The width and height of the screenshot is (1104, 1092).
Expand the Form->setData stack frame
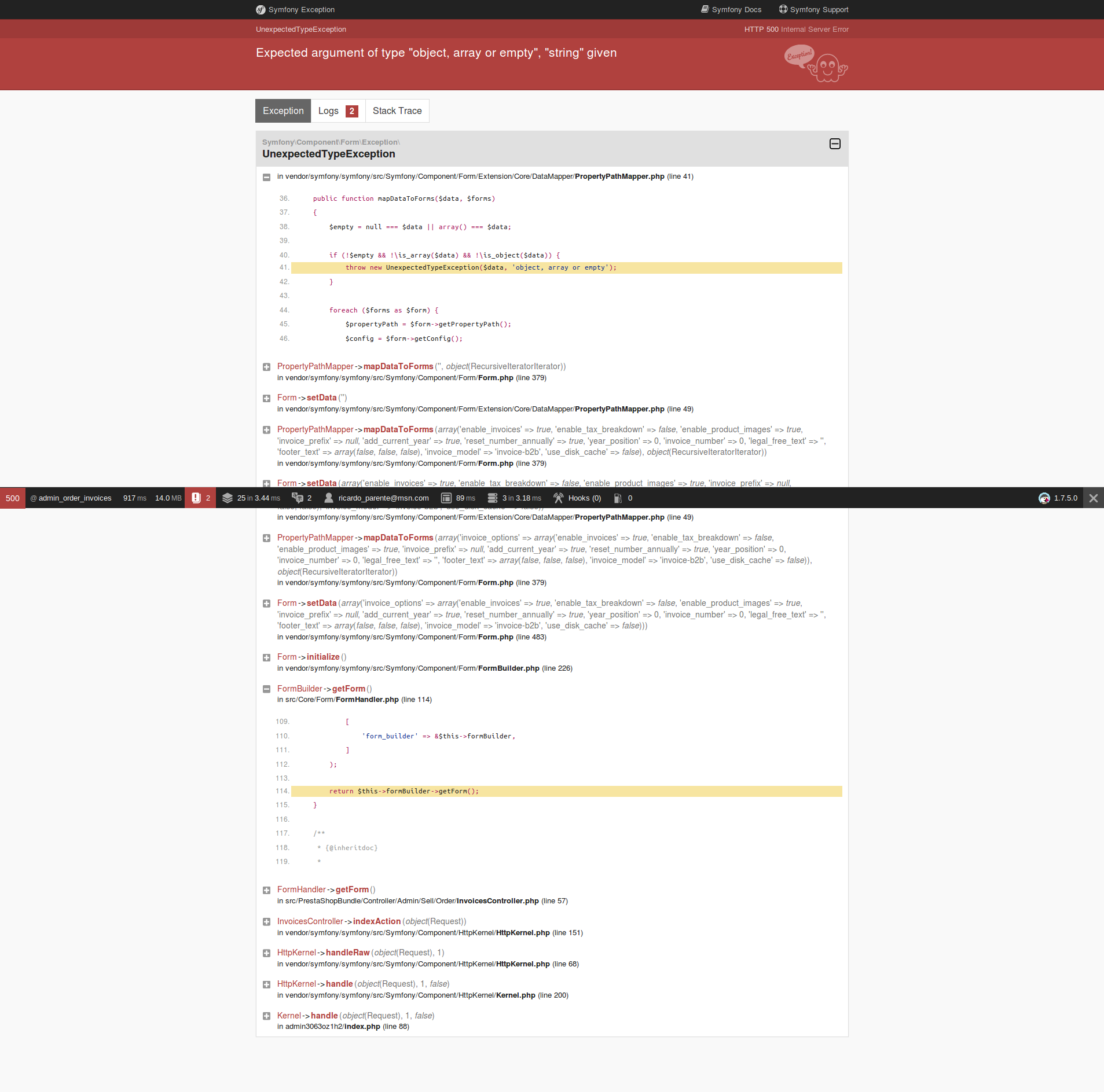(267, 398)
